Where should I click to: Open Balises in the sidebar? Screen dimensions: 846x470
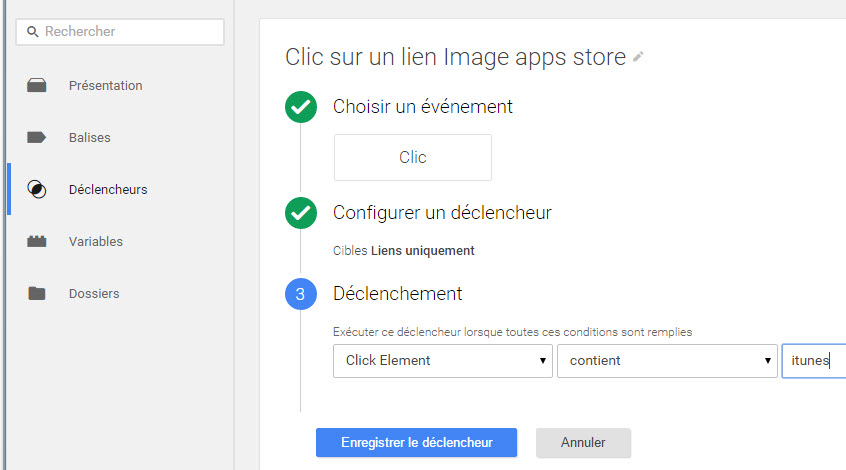click(90, 138)
